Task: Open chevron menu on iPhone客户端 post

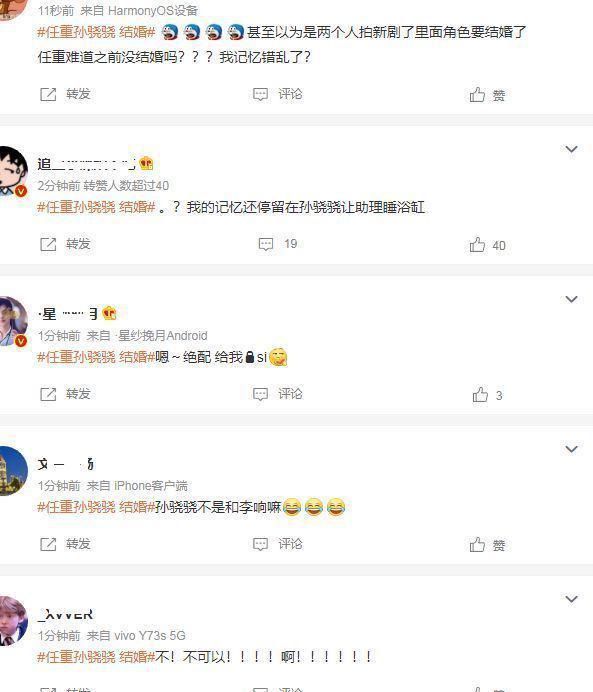Action: (x=571, y=449)
